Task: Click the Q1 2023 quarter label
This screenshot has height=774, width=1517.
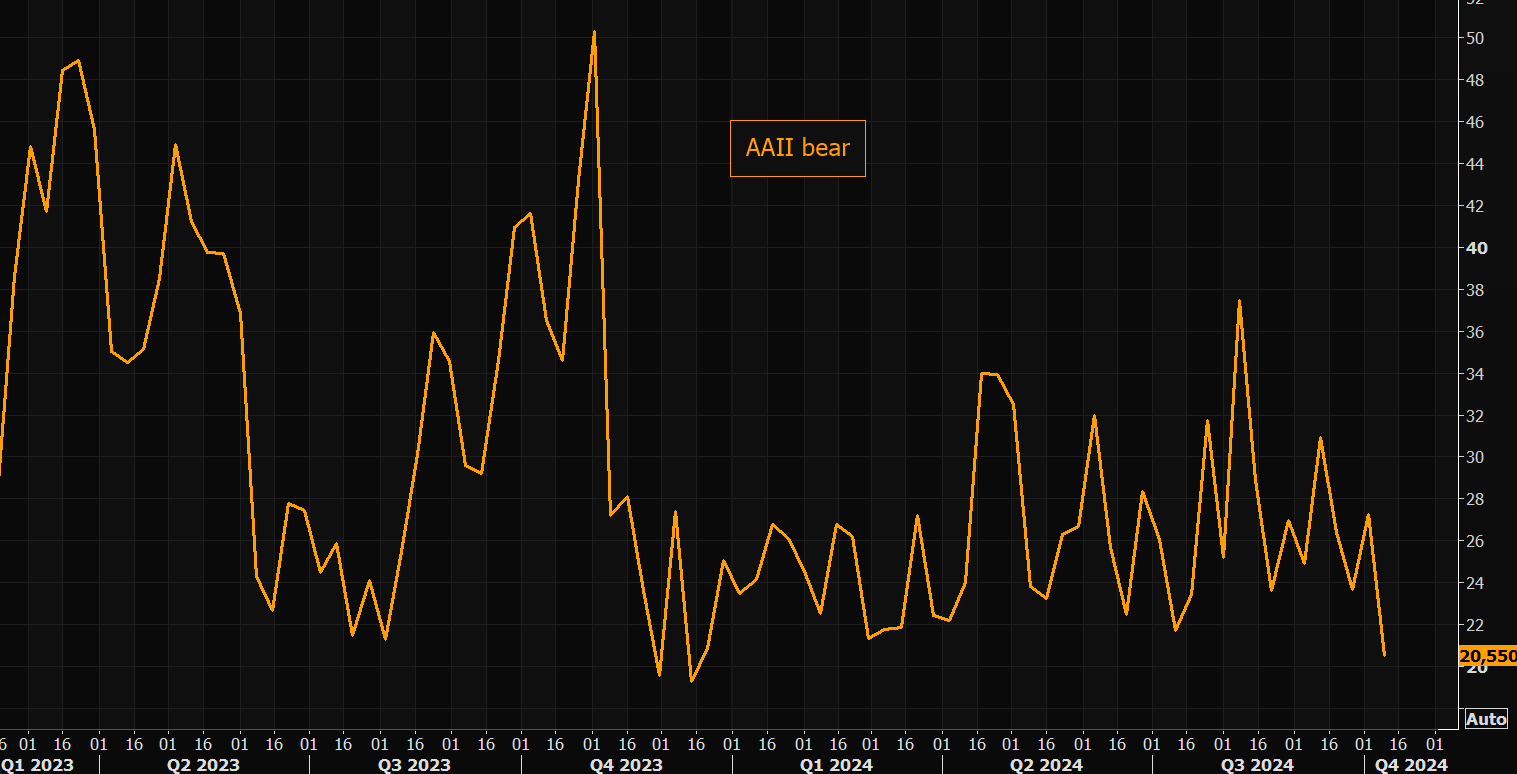Action: [36, 765]
